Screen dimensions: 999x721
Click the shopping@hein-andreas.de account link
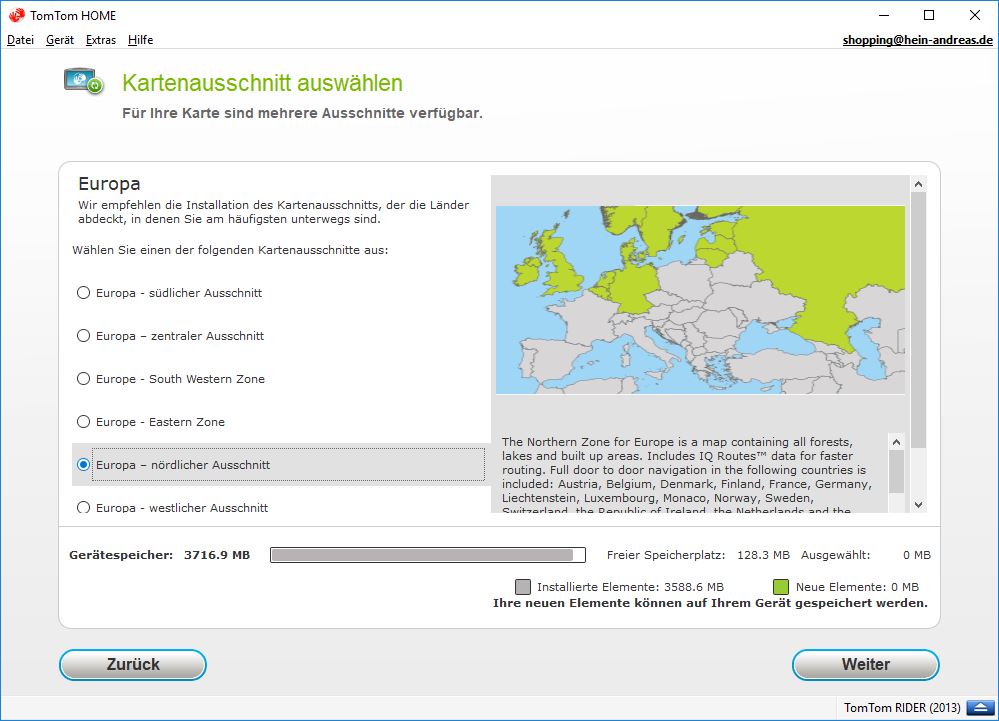[x=917, y=40]
